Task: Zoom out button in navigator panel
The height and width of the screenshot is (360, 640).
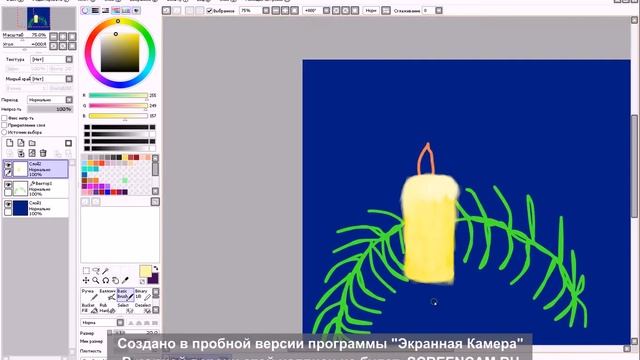Action: [x=53, y=36]
